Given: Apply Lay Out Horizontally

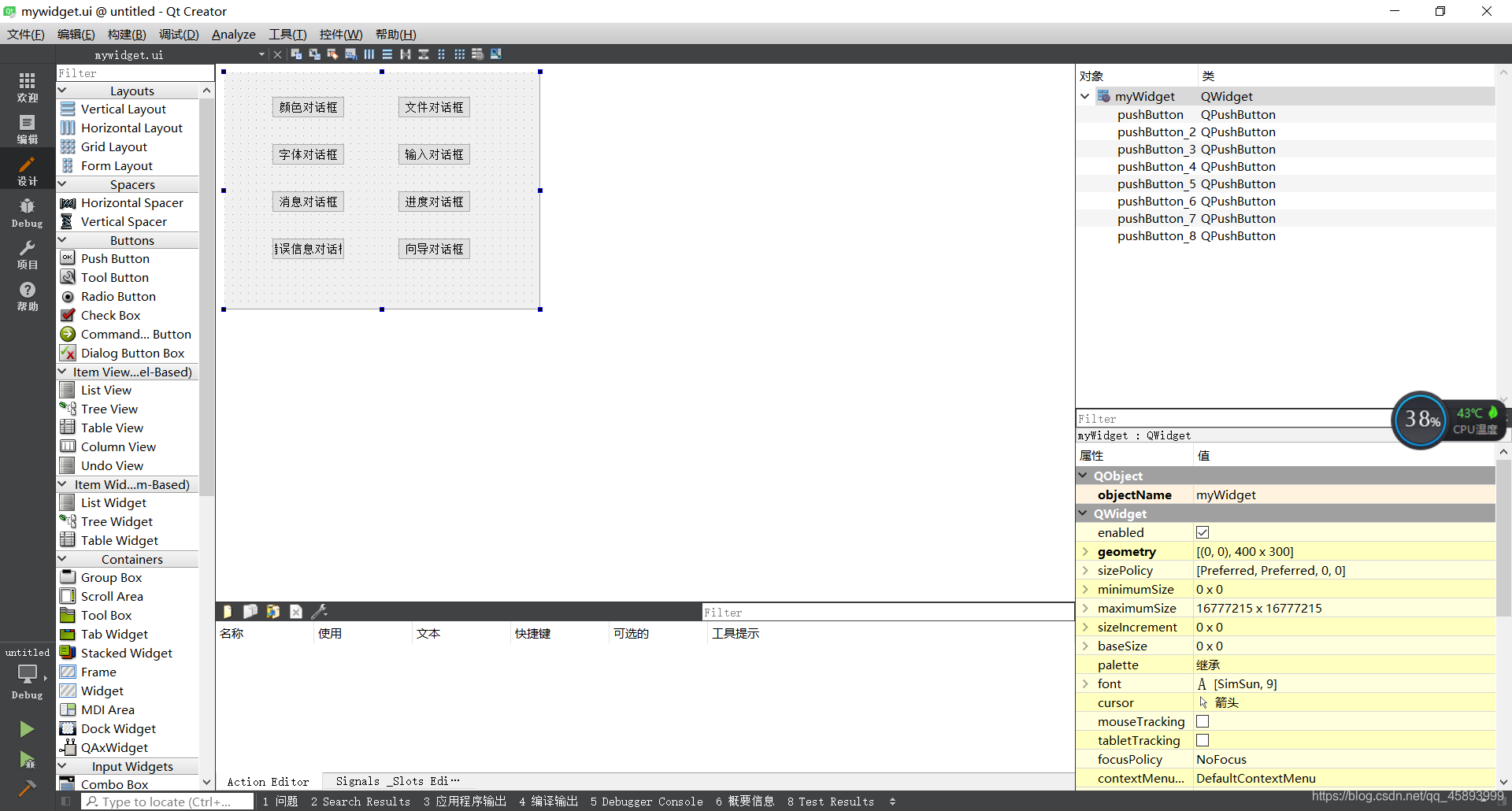Looking at the screenshot, I should pos(369,54).
